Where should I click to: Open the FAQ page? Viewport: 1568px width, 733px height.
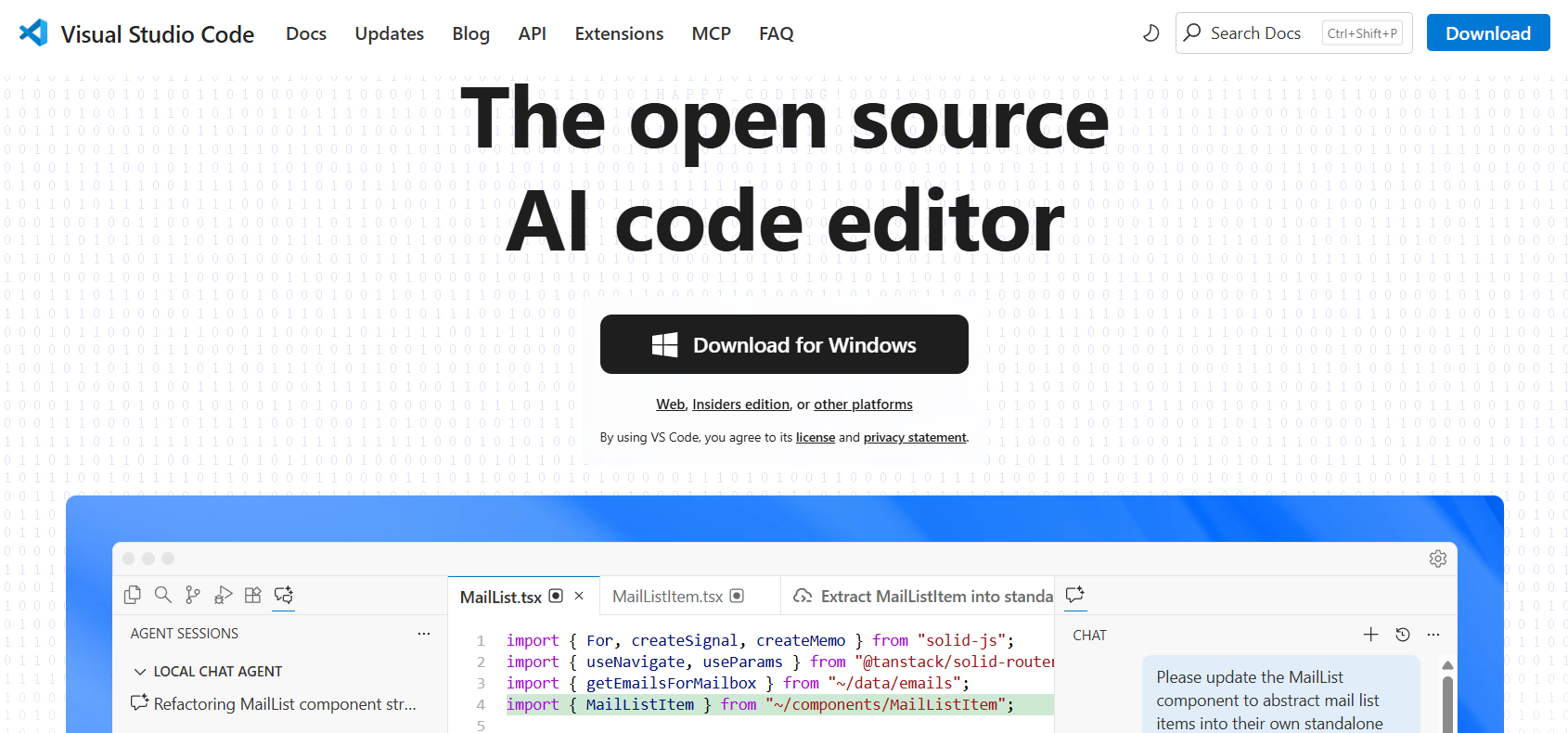point(777,33)
